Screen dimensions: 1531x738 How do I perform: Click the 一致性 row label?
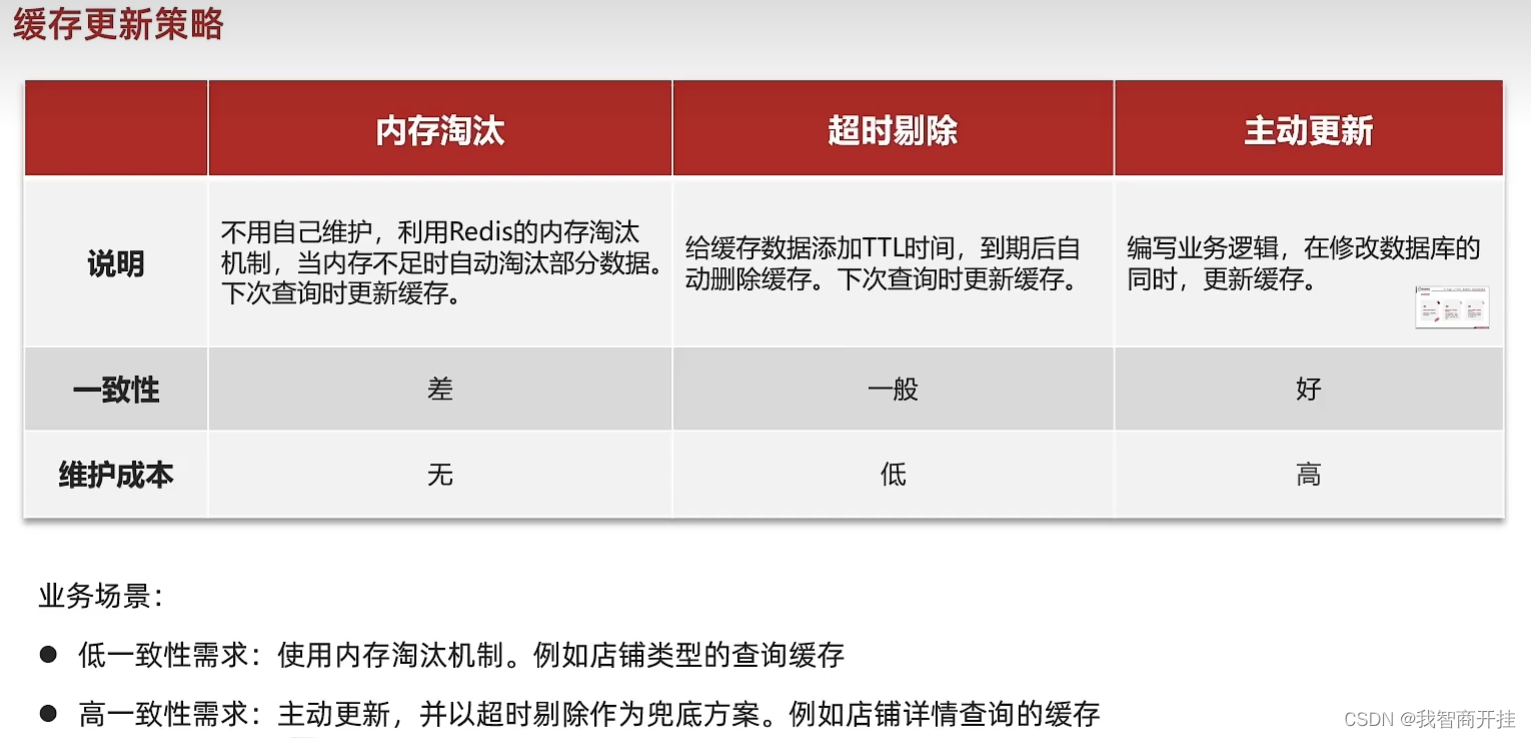click(116, 389)
